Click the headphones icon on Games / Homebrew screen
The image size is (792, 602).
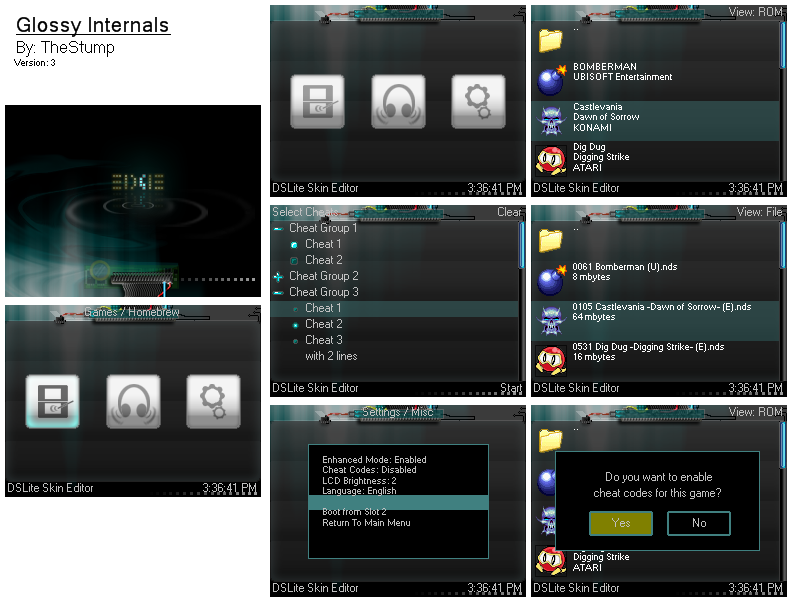click(x=133, y=402)
